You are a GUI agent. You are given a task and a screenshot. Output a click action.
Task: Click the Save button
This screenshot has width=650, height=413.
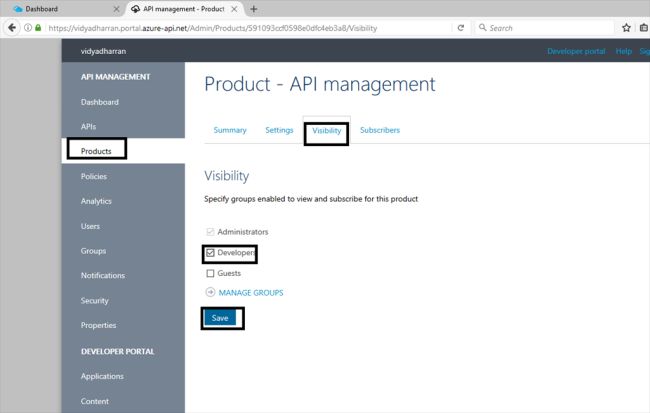pos(220,318)
